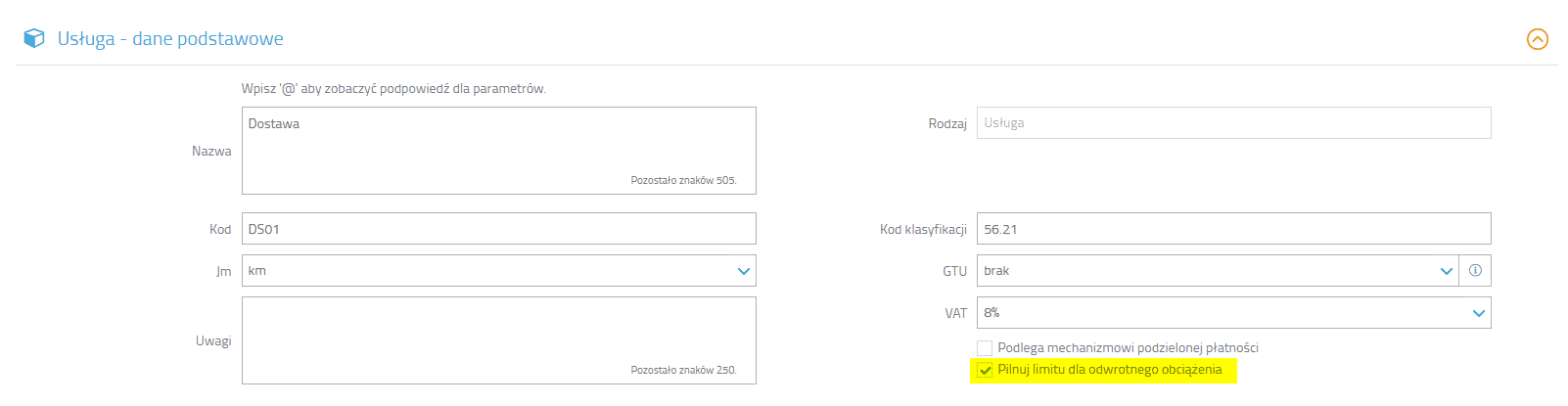Focus the Kod field with DS01
This screenshot has width=1568, height=406.
coord(499,229)
